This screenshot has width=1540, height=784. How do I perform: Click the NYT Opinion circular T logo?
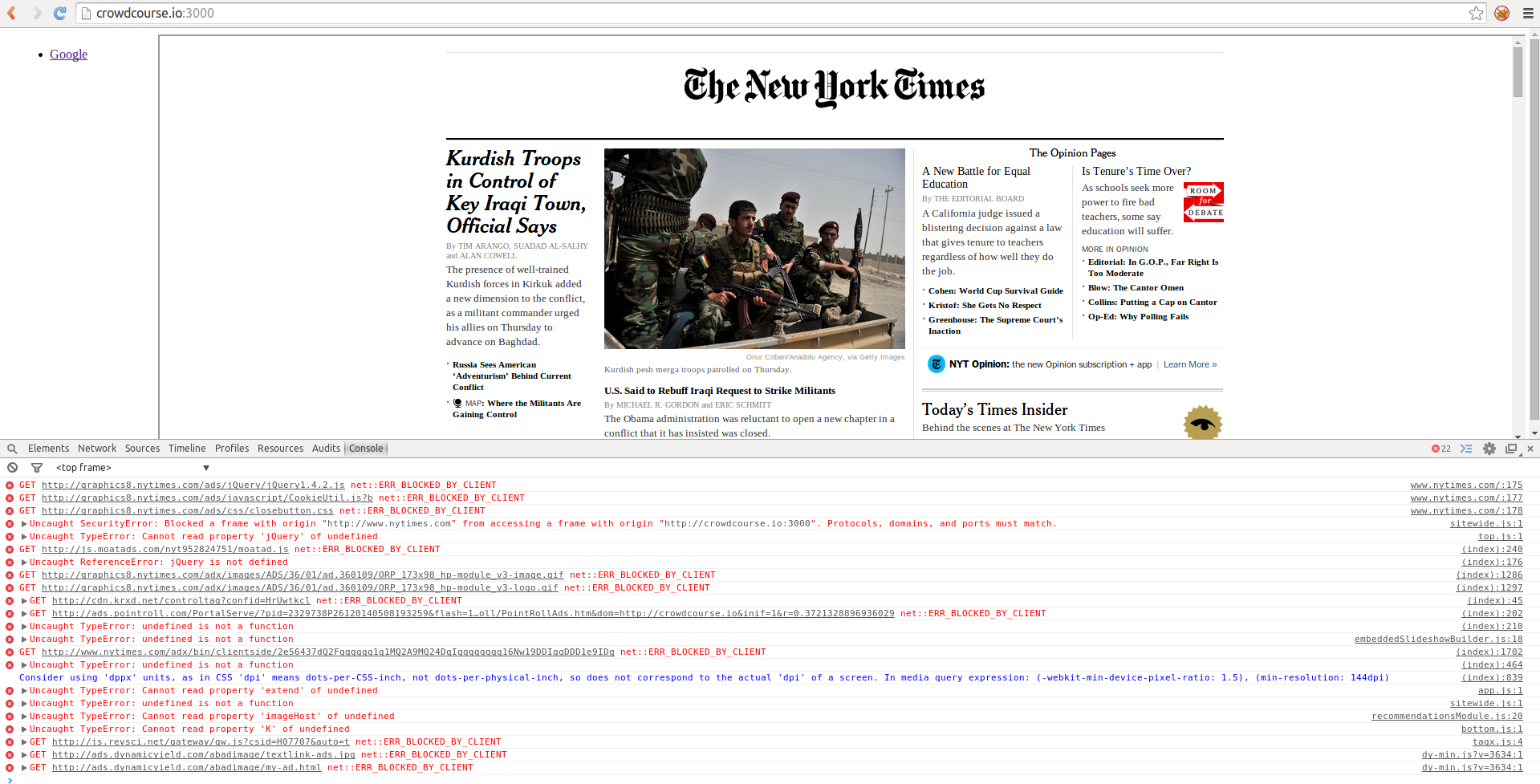point(937,364)
